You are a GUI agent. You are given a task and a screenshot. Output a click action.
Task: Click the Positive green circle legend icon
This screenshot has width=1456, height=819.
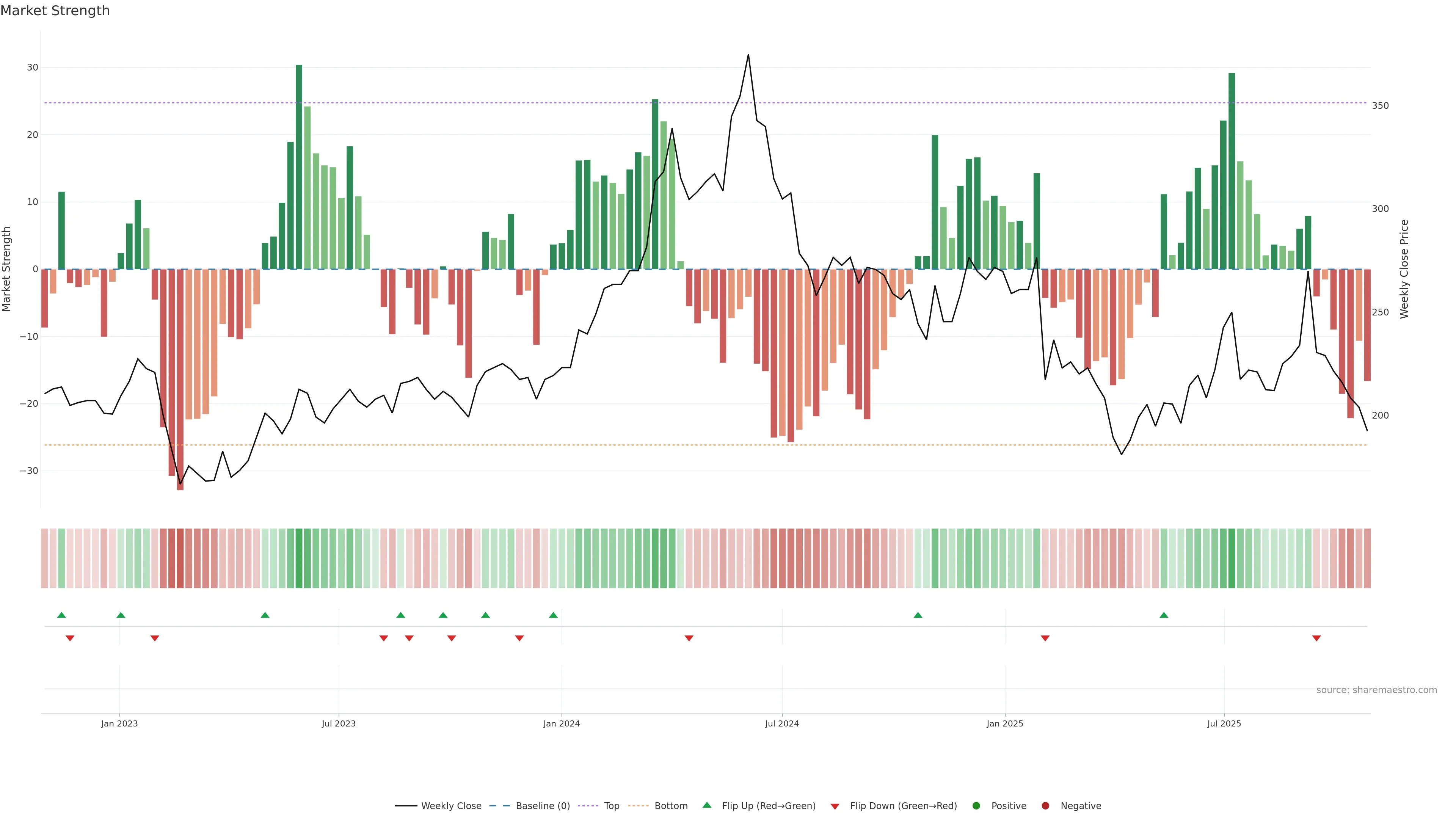tap(976, 806)
